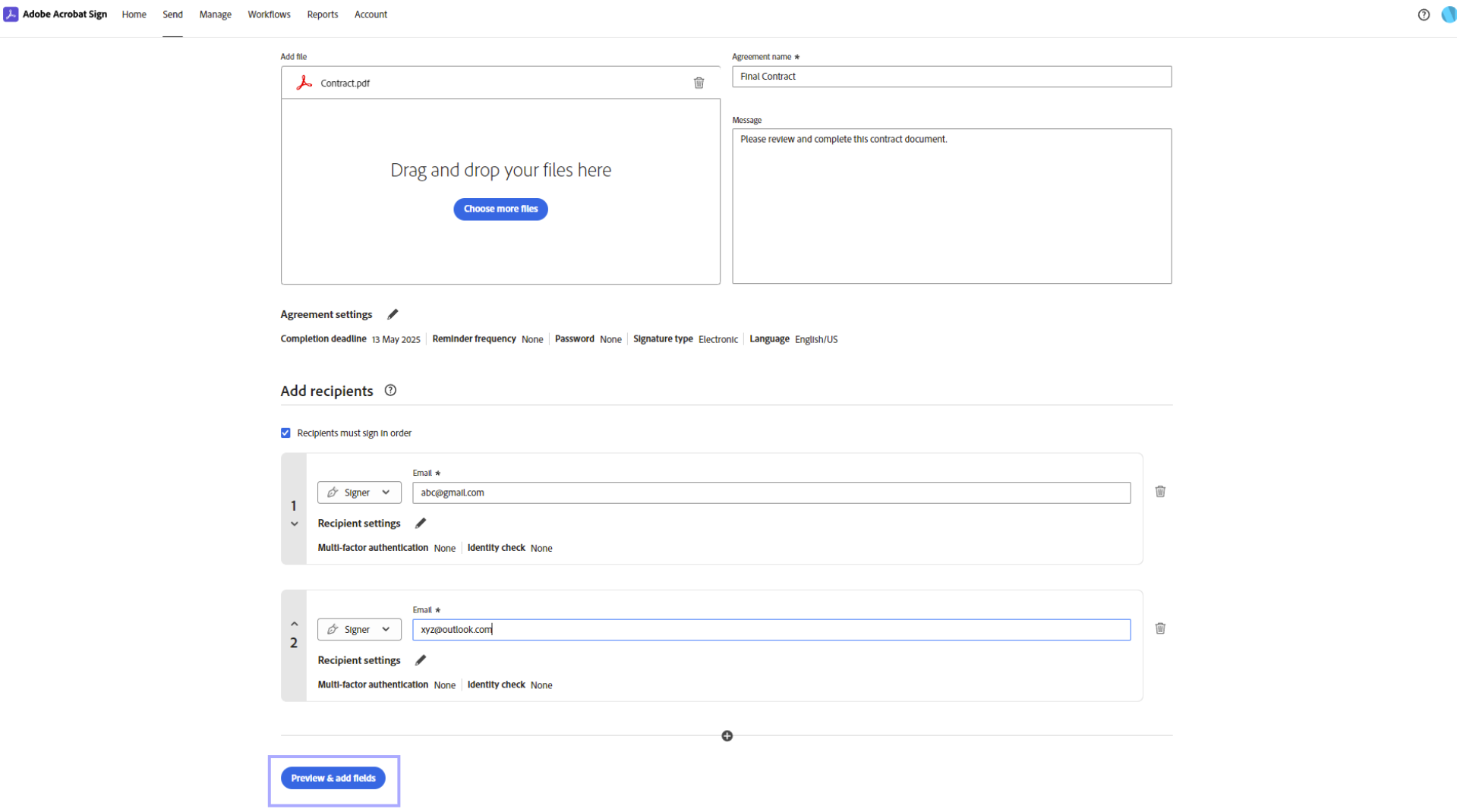Open the Reports menu
The width and height of the screenshot is (1457, 812).
tap(323, 14)
